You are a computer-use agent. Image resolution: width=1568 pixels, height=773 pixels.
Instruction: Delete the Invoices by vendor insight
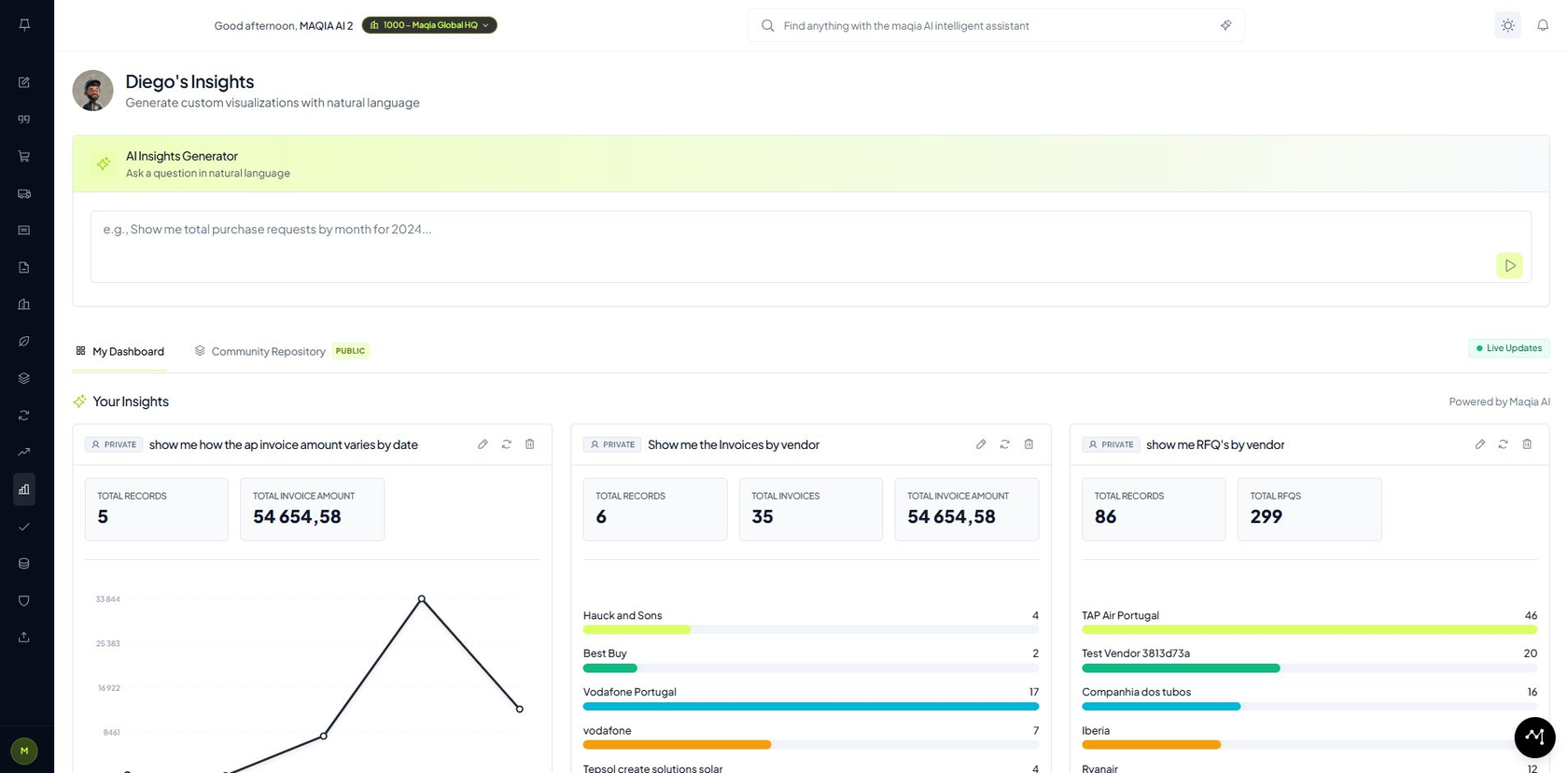point(1029,444)
